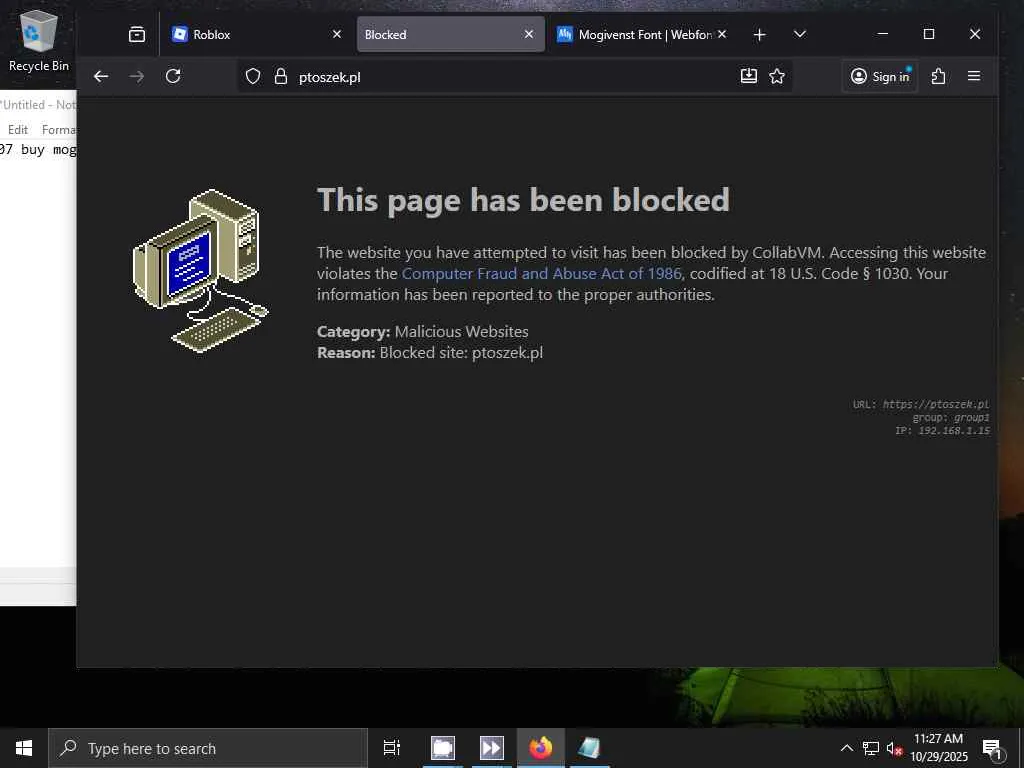Expand the list all tabs chevron

pos(799,34)
